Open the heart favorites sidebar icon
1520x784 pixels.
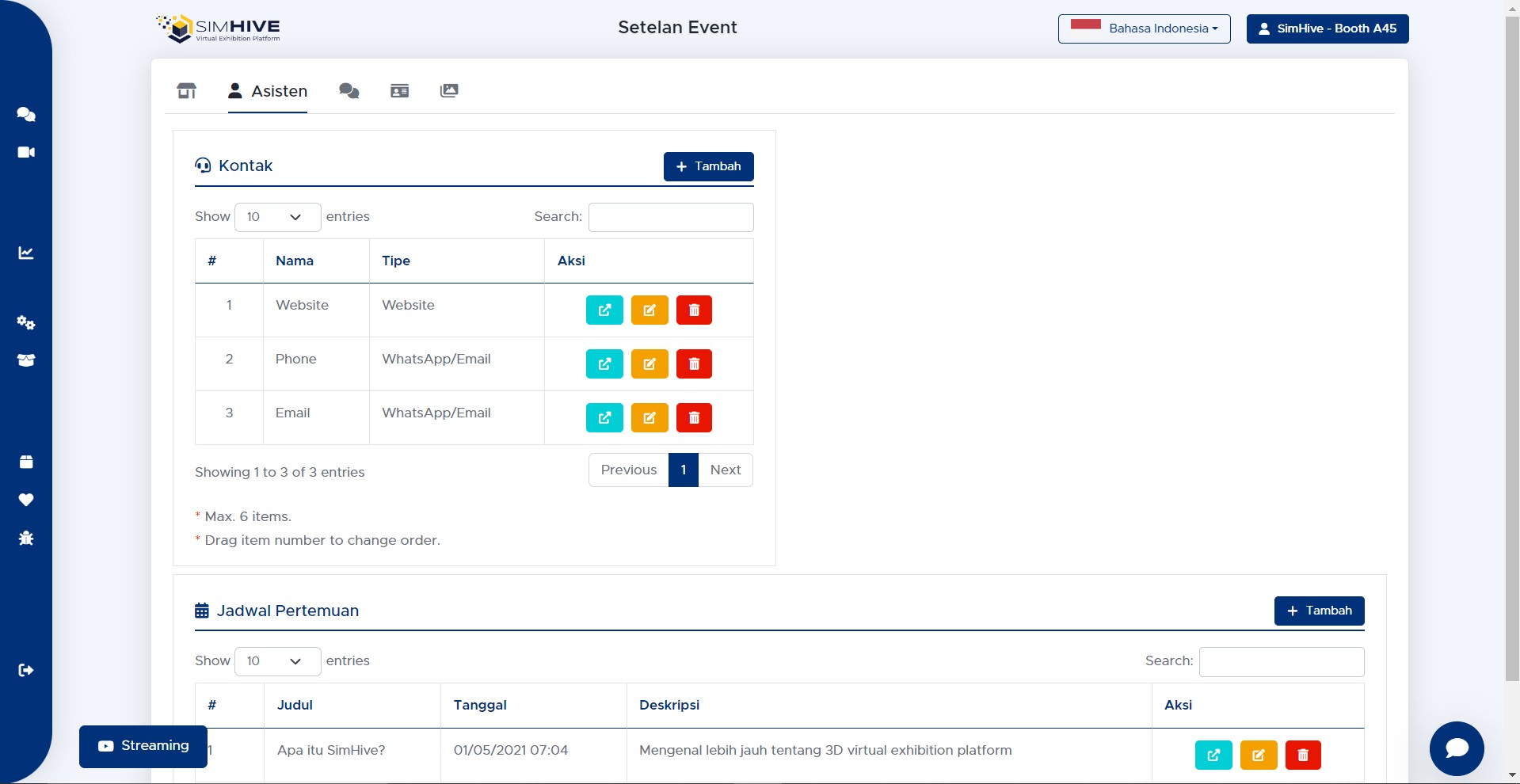click(x=26, y=500)
